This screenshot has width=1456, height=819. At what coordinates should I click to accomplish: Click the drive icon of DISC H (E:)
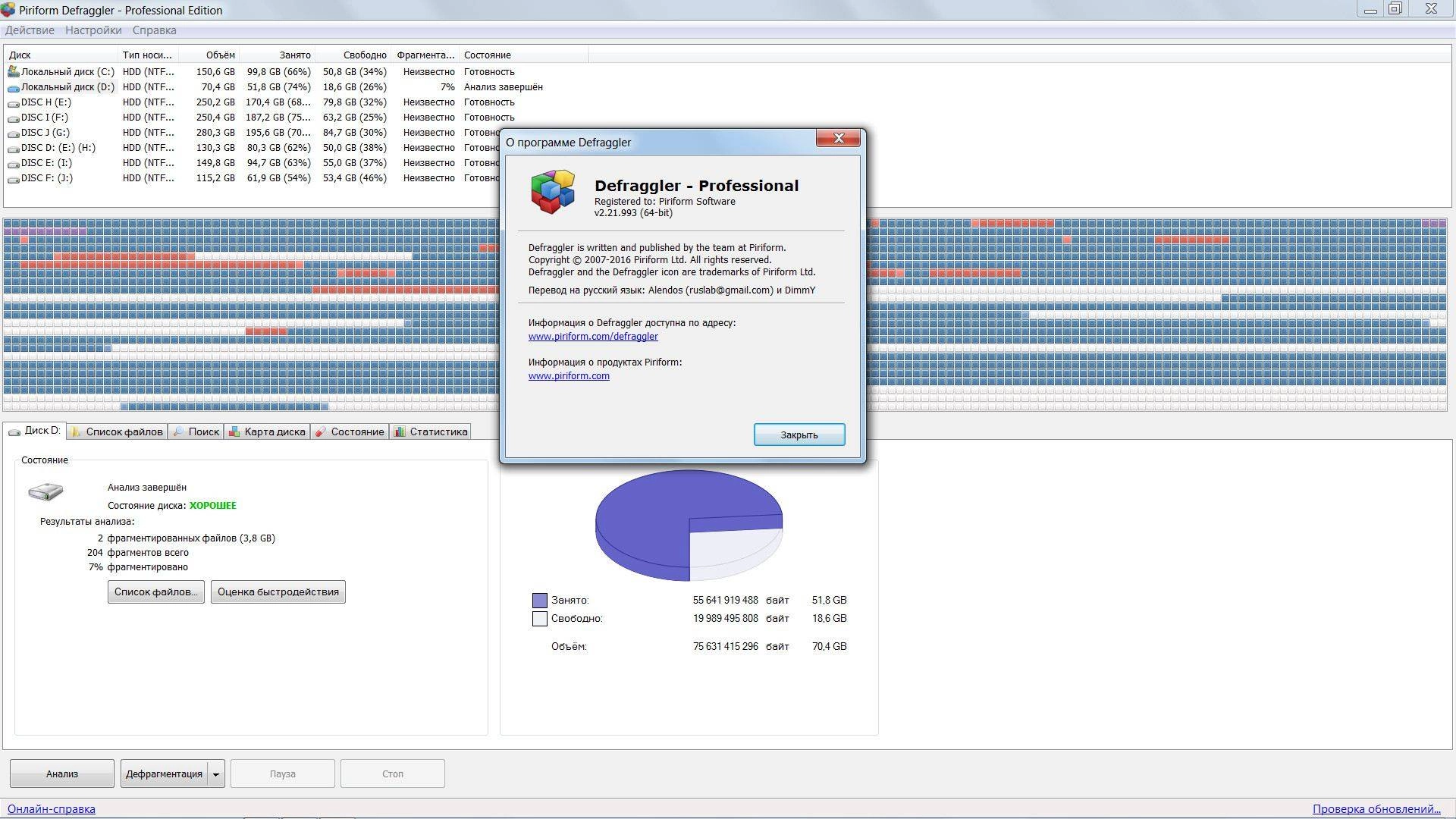point(13,102)
